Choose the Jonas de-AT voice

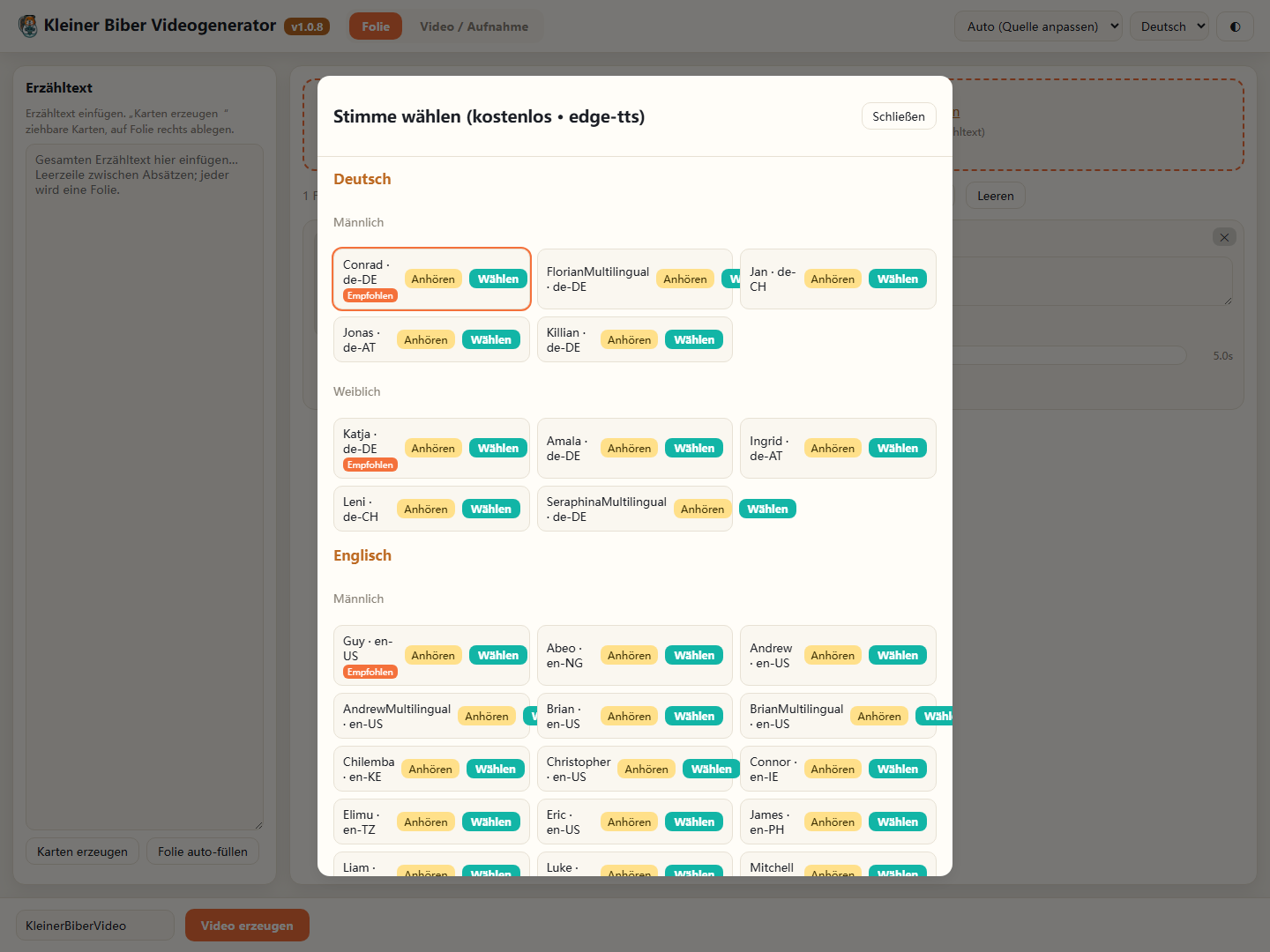491,340
